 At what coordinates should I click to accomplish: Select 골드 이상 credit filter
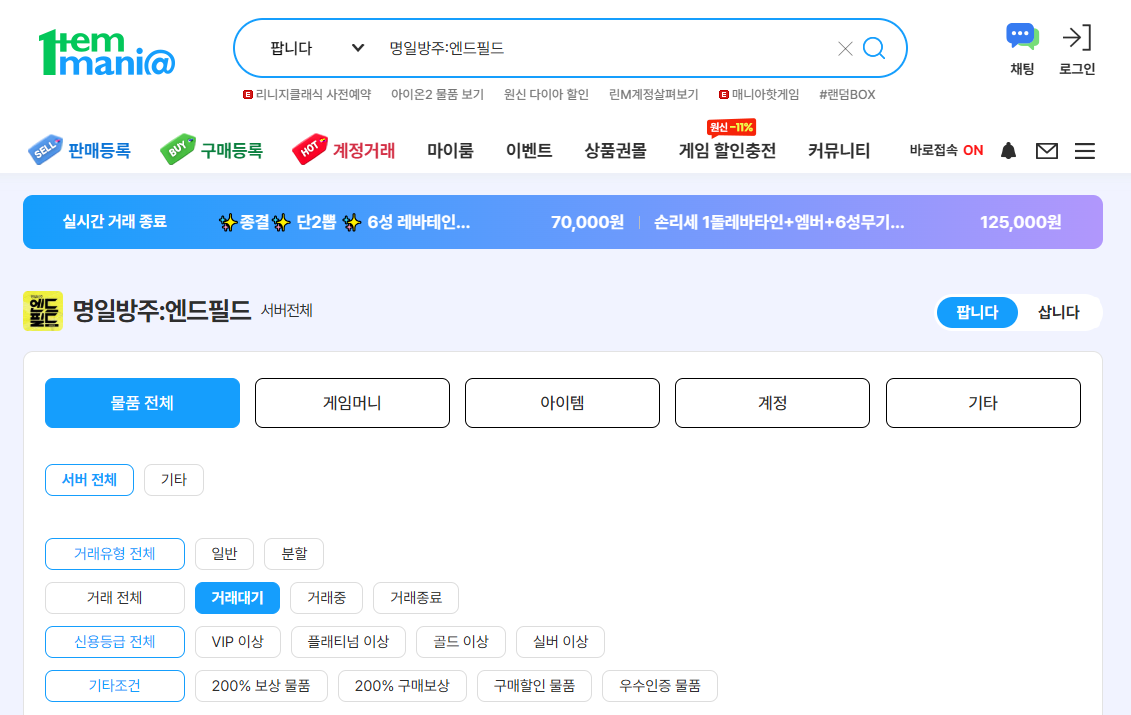pos(461,641)
